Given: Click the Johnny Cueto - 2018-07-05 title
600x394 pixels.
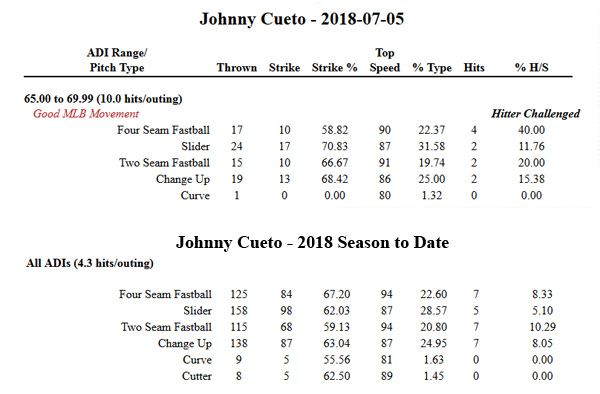Looking at the screenshot, I should (302, 19).
